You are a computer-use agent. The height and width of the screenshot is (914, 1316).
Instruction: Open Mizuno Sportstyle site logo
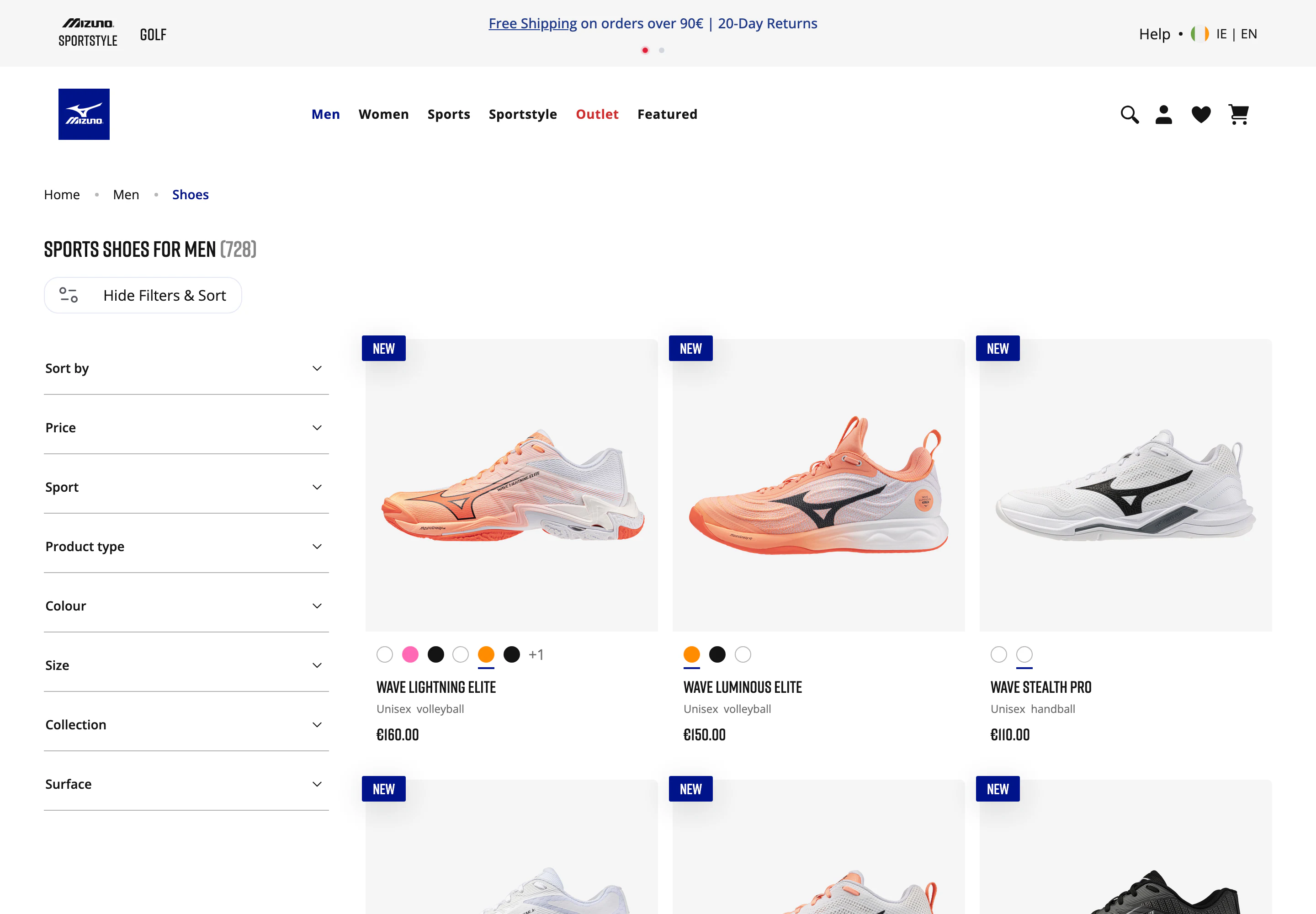coord(88,32)
